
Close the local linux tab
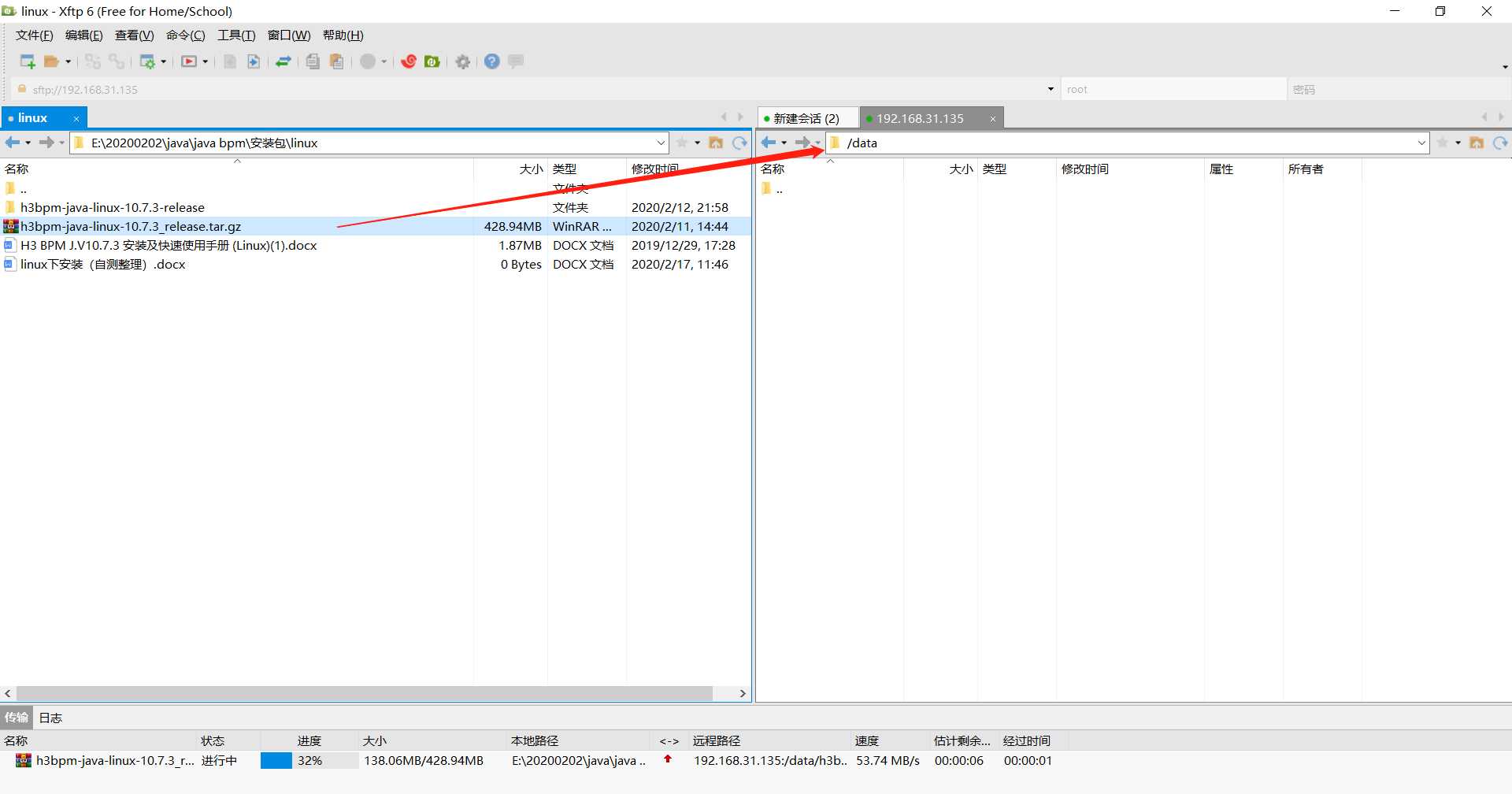(76, 119)
